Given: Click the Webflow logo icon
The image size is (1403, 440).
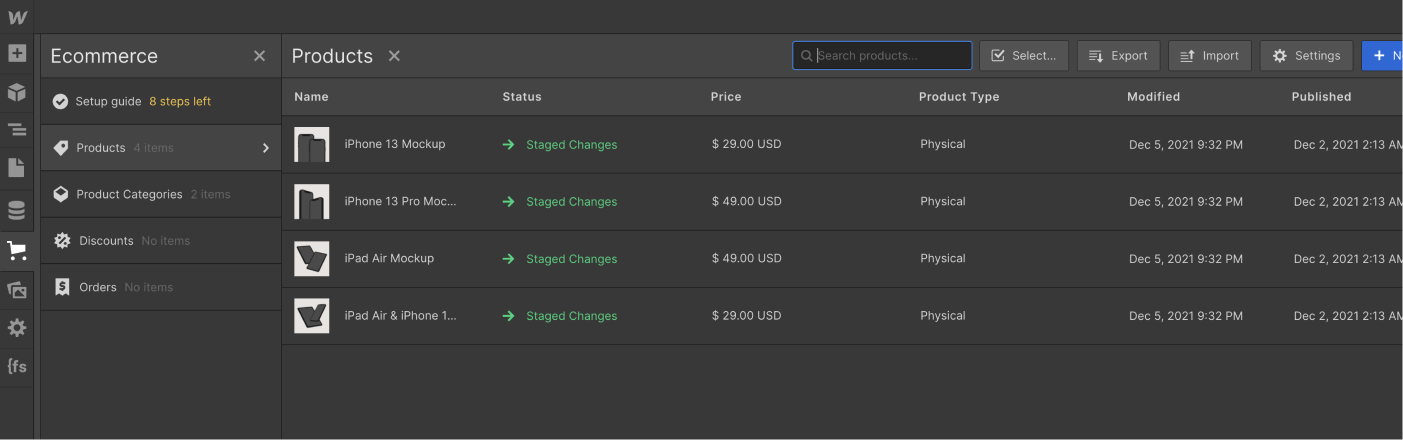Looking at the screenshot, I should tap(17, 17).
